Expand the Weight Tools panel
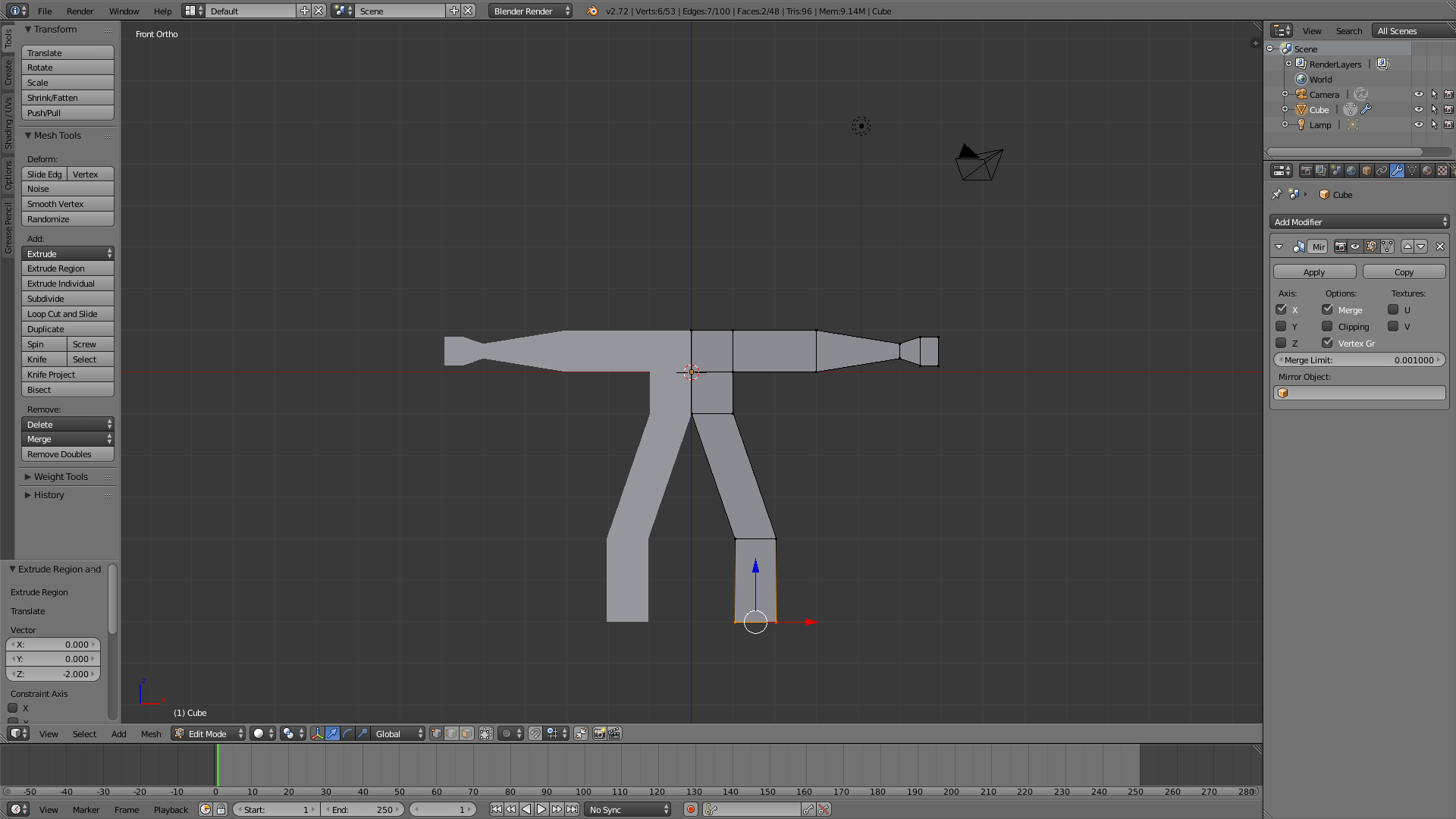 point(61,476)
